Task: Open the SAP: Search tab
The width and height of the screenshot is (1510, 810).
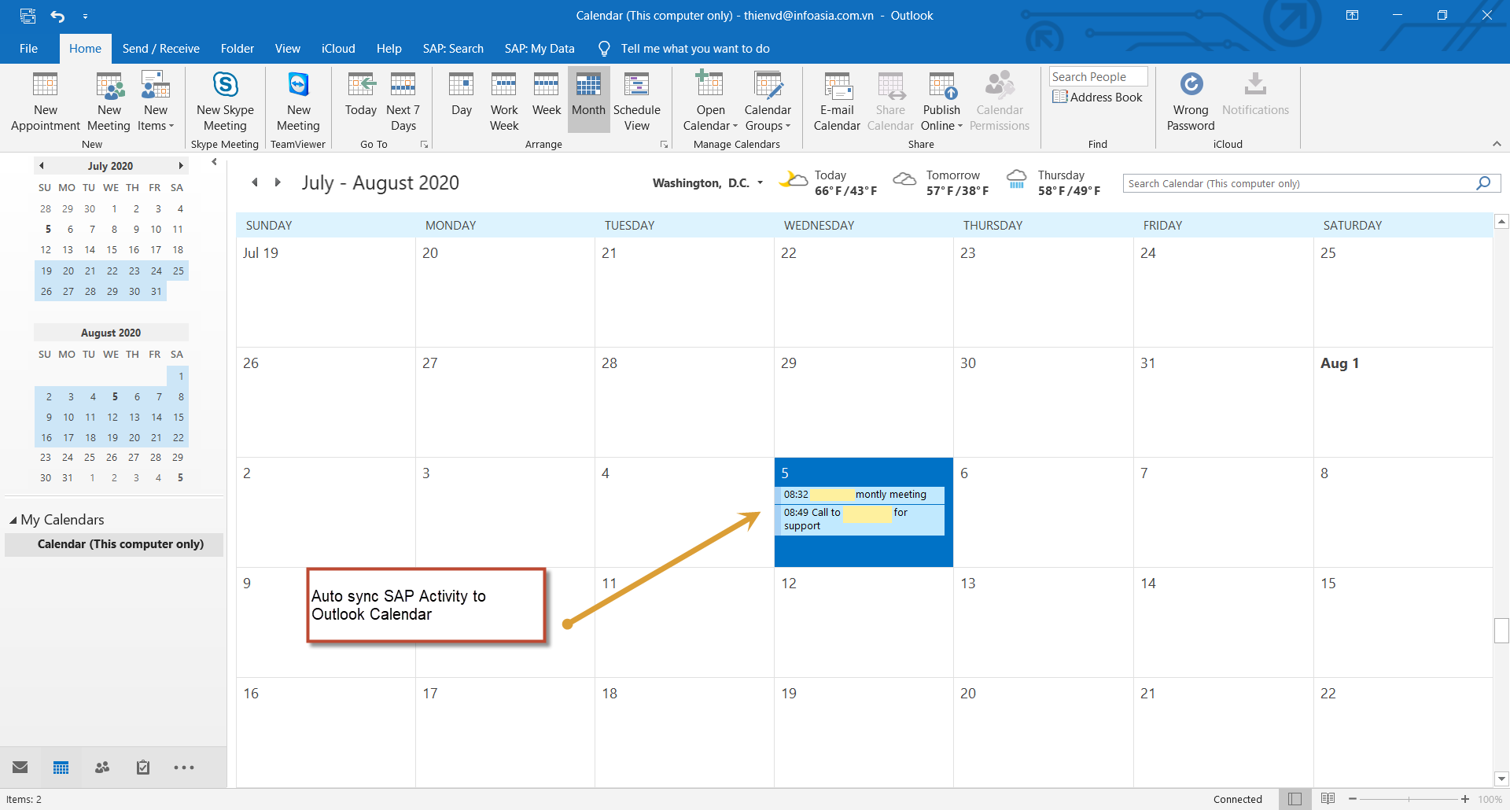Action: tap(453, 48)
